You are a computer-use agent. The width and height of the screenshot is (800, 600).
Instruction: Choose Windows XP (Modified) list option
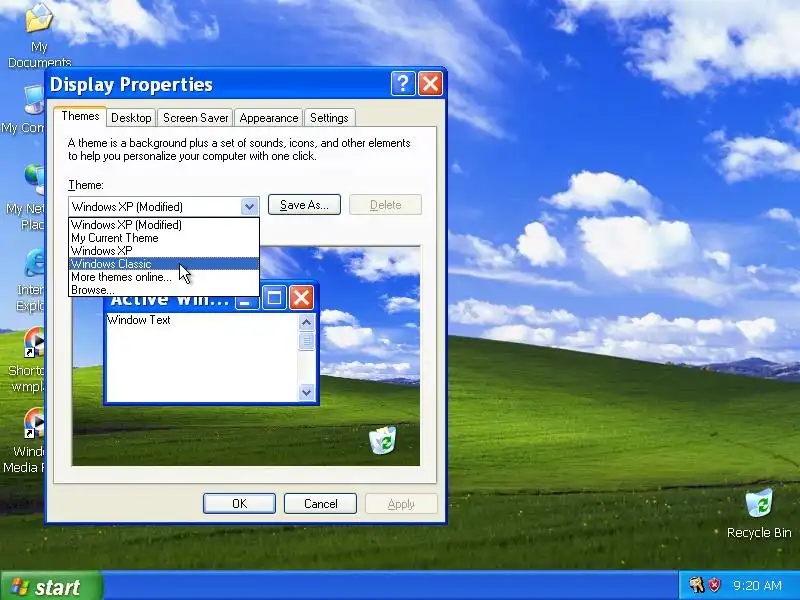tap(164, 224)
